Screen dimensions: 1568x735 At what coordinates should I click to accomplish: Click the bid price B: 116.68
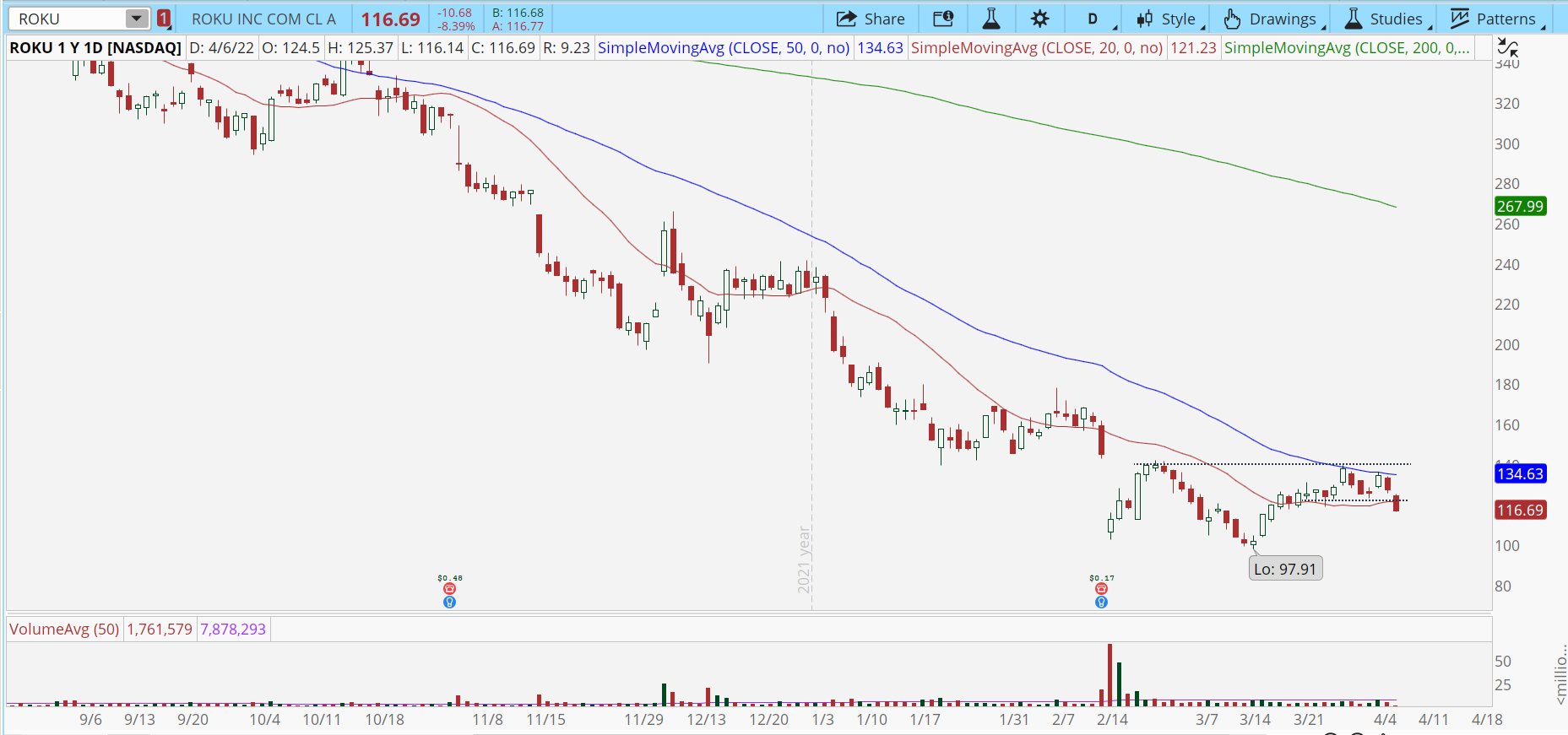point(518,13)
